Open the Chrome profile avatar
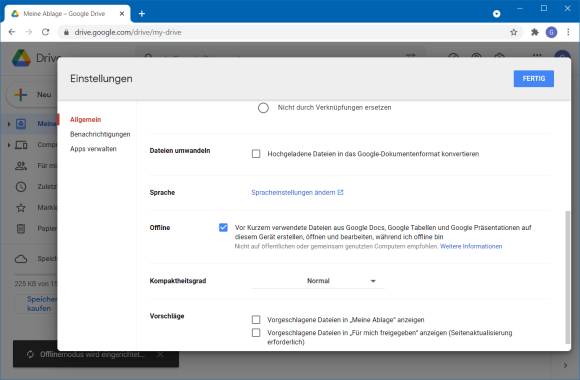 [x=551, y=32]
